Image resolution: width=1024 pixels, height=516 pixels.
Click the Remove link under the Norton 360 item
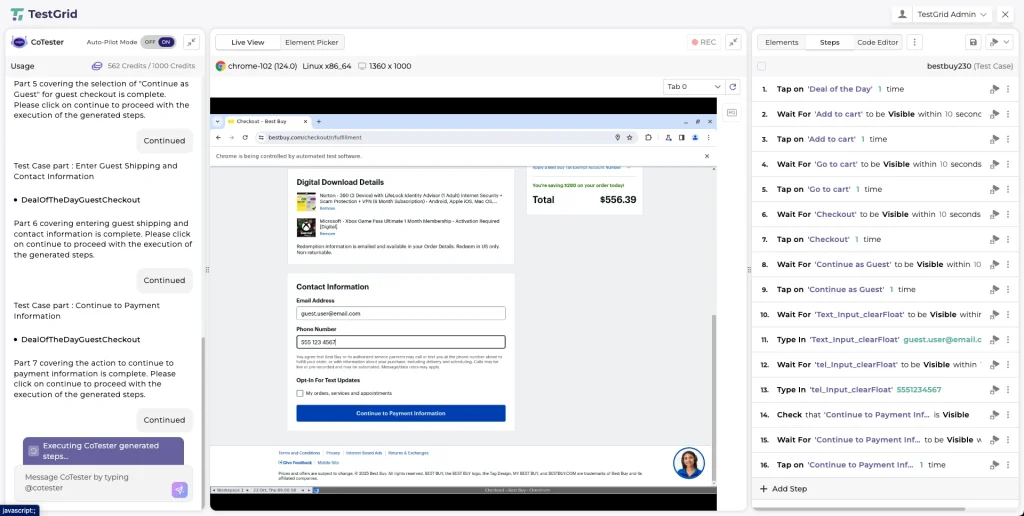tap(327, 208)
